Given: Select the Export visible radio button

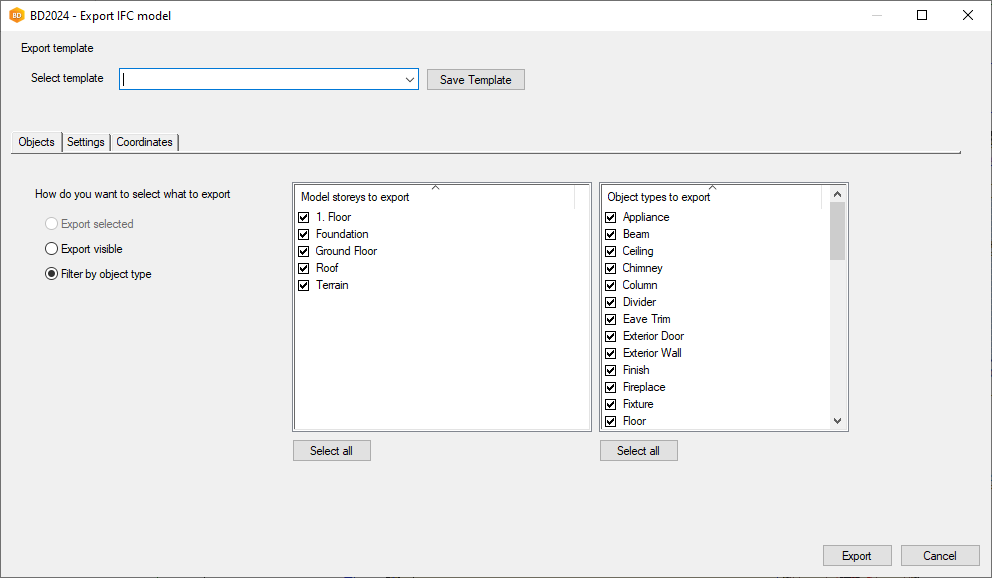Looking at the screenshot, I should pyautogui.click(x=49, y=248).
